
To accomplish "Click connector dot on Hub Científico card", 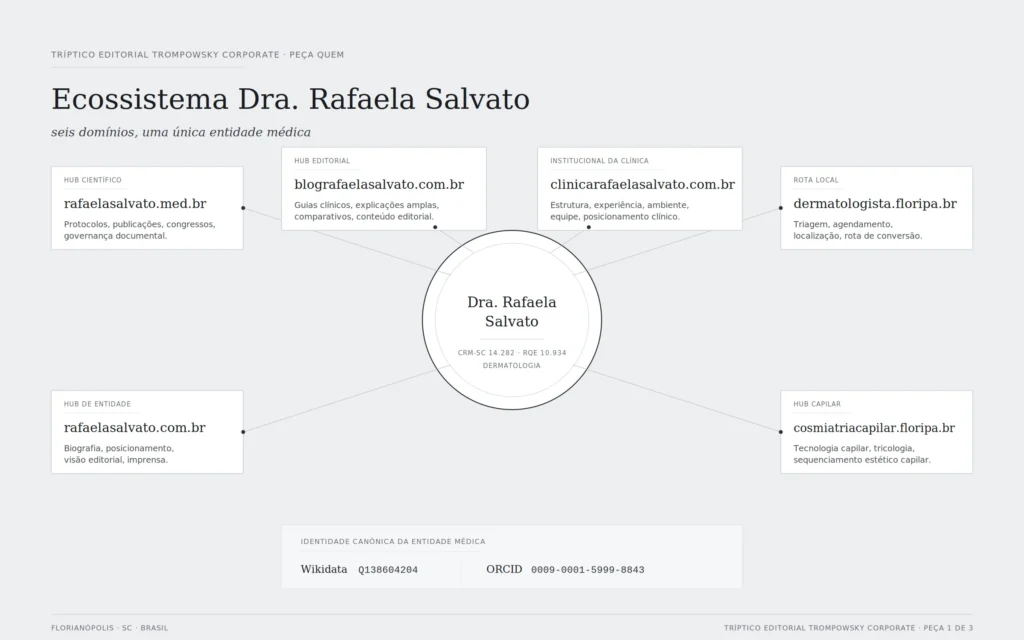I will click(x=243, y=208).
